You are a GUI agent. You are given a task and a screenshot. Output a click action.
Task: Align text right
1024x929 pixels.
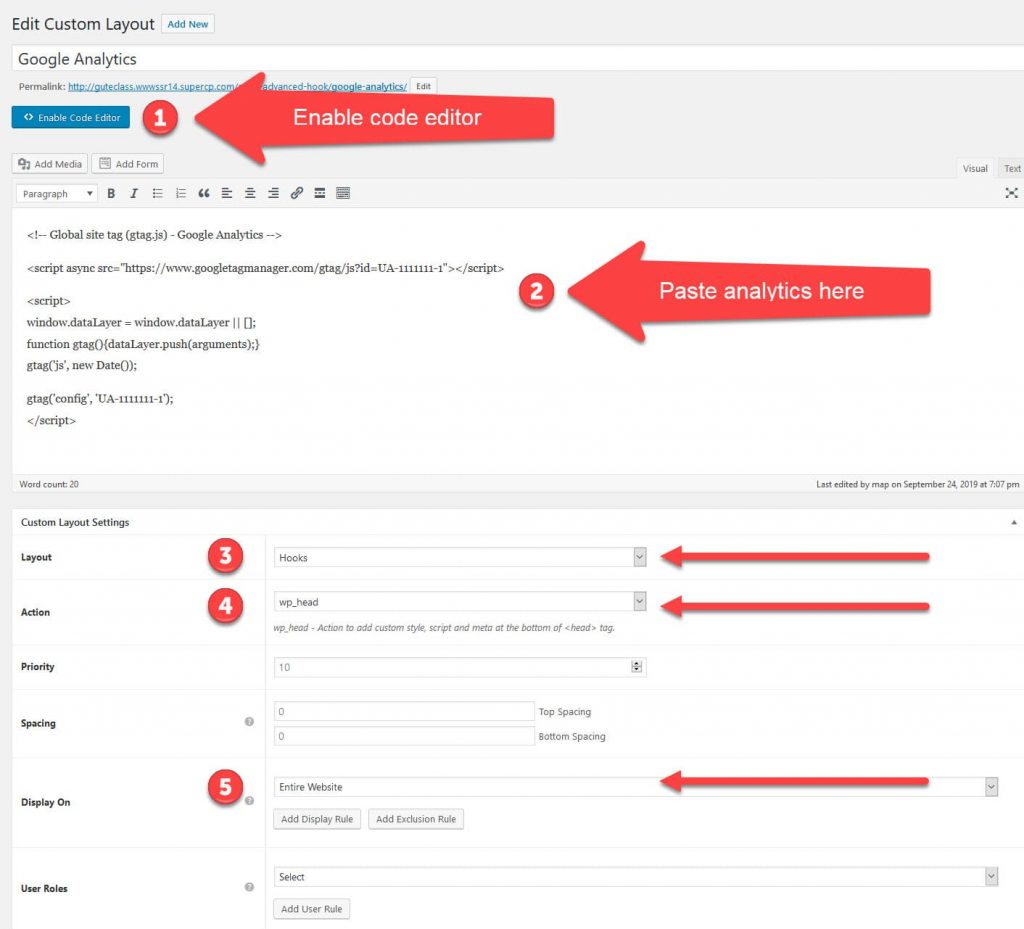pos(274,193)
